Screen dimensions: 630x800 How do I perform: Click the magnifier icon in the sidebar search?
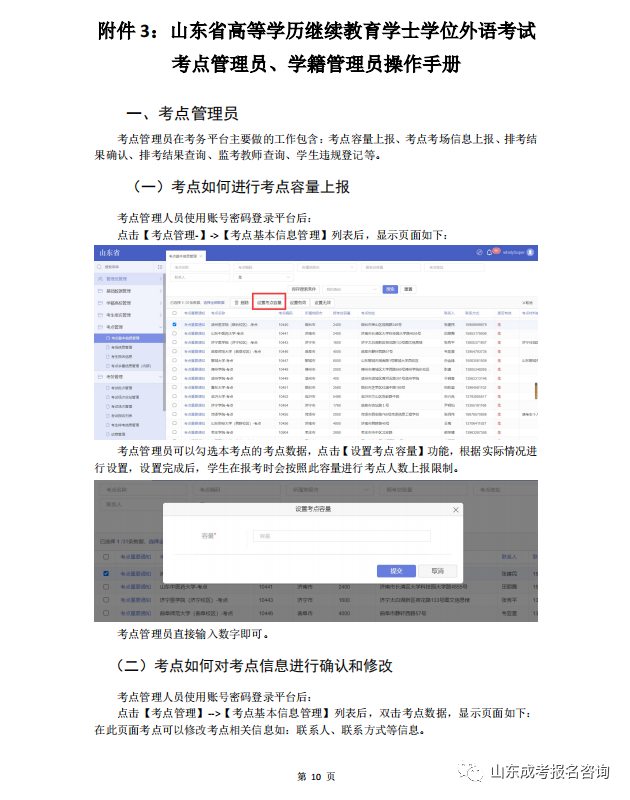tap(99, 267)
